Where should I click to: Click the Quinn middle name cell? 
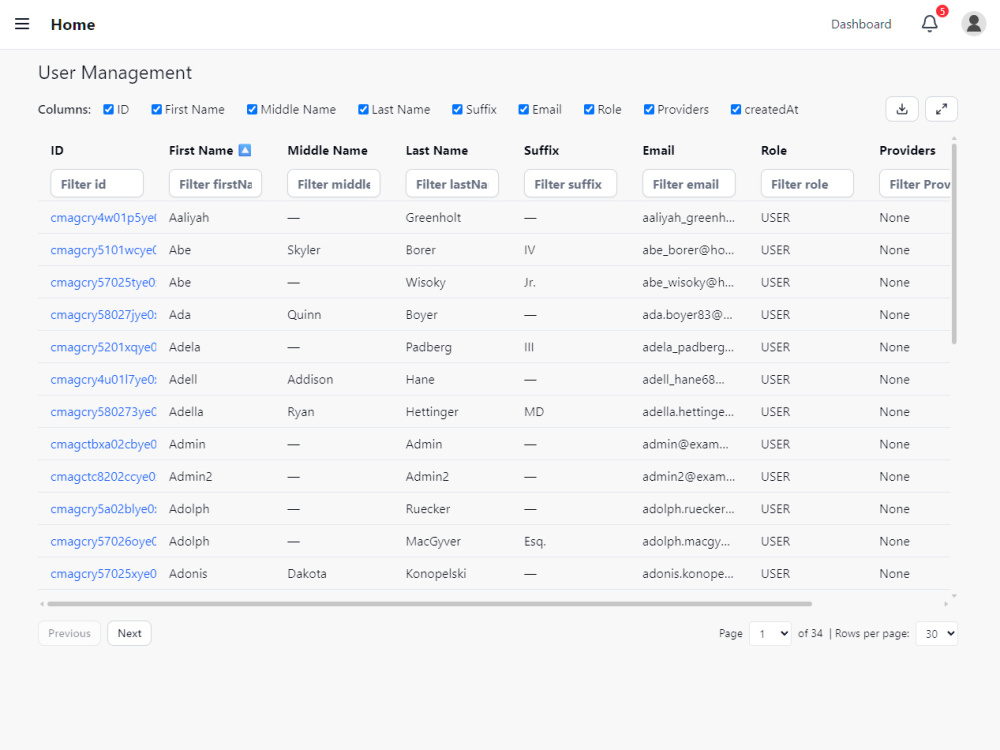coord(304,314)
